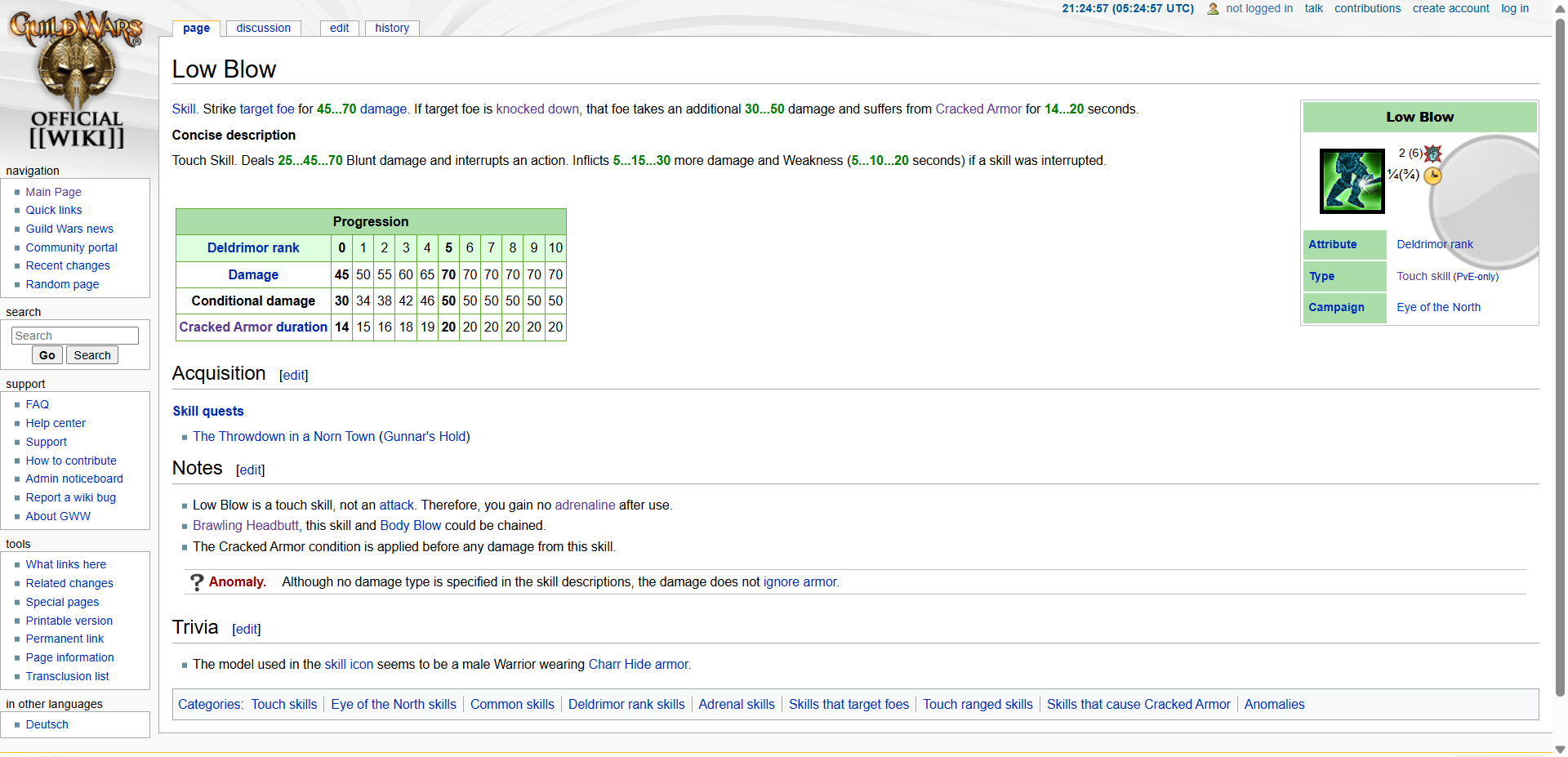Open the Low Blow skill icon image
This screenshot has width=1568, height=757.
click(x=1352, y=181)
